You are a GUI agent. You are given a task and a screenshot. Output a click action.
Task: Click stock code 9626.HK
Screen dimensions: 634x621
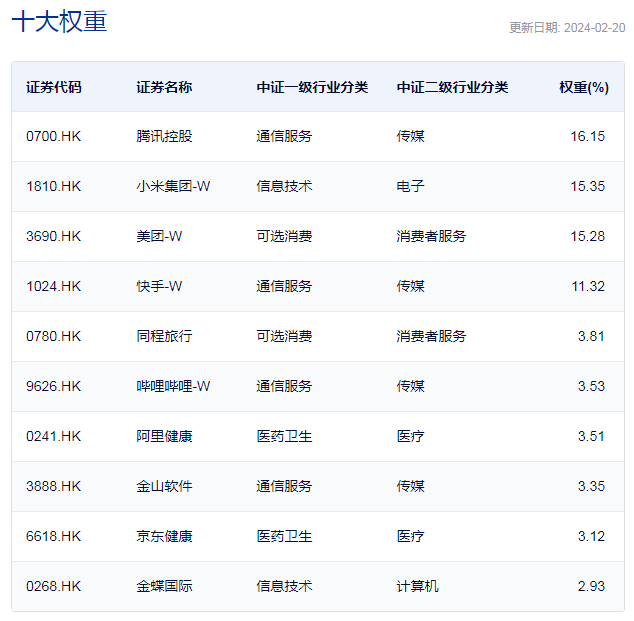[x=53, y=386]
